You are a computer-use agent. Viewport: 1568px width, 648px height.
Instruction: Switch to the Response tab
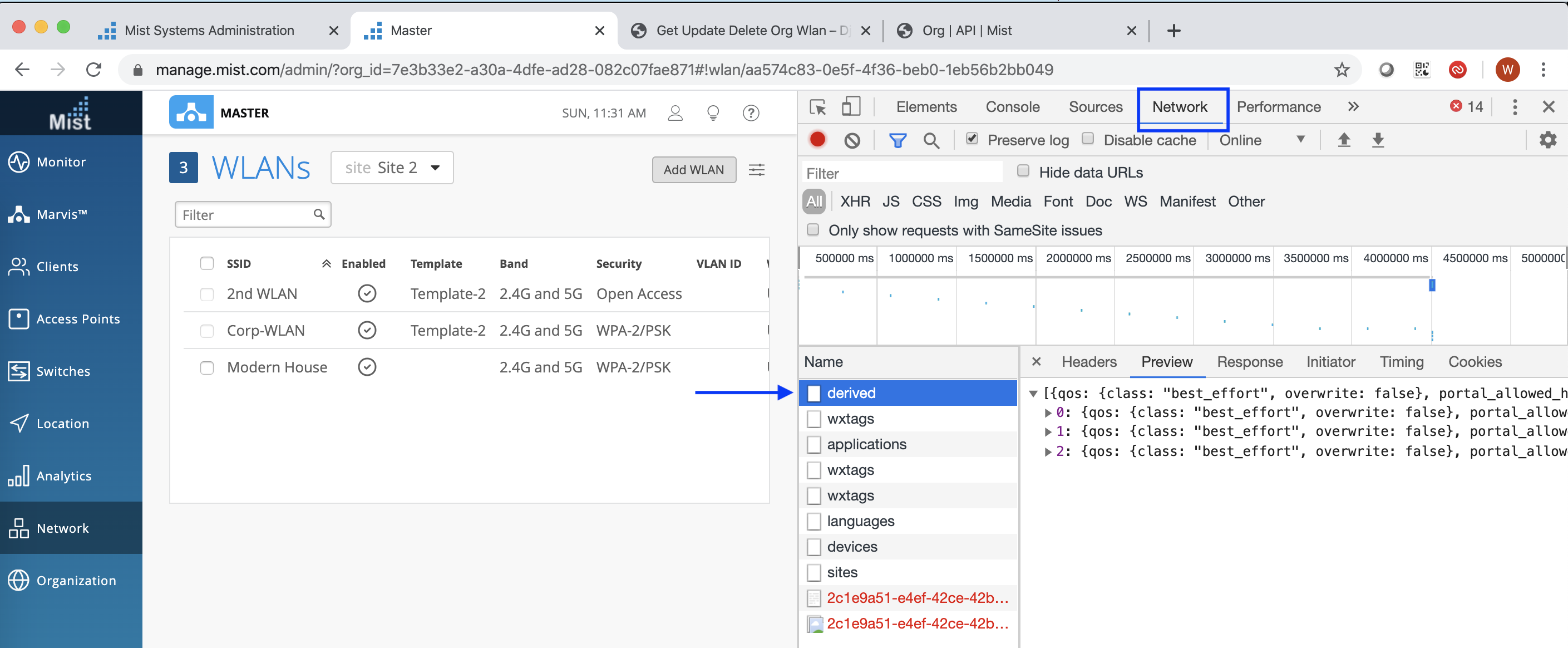pyautogui.click(x=1249, y=362)
